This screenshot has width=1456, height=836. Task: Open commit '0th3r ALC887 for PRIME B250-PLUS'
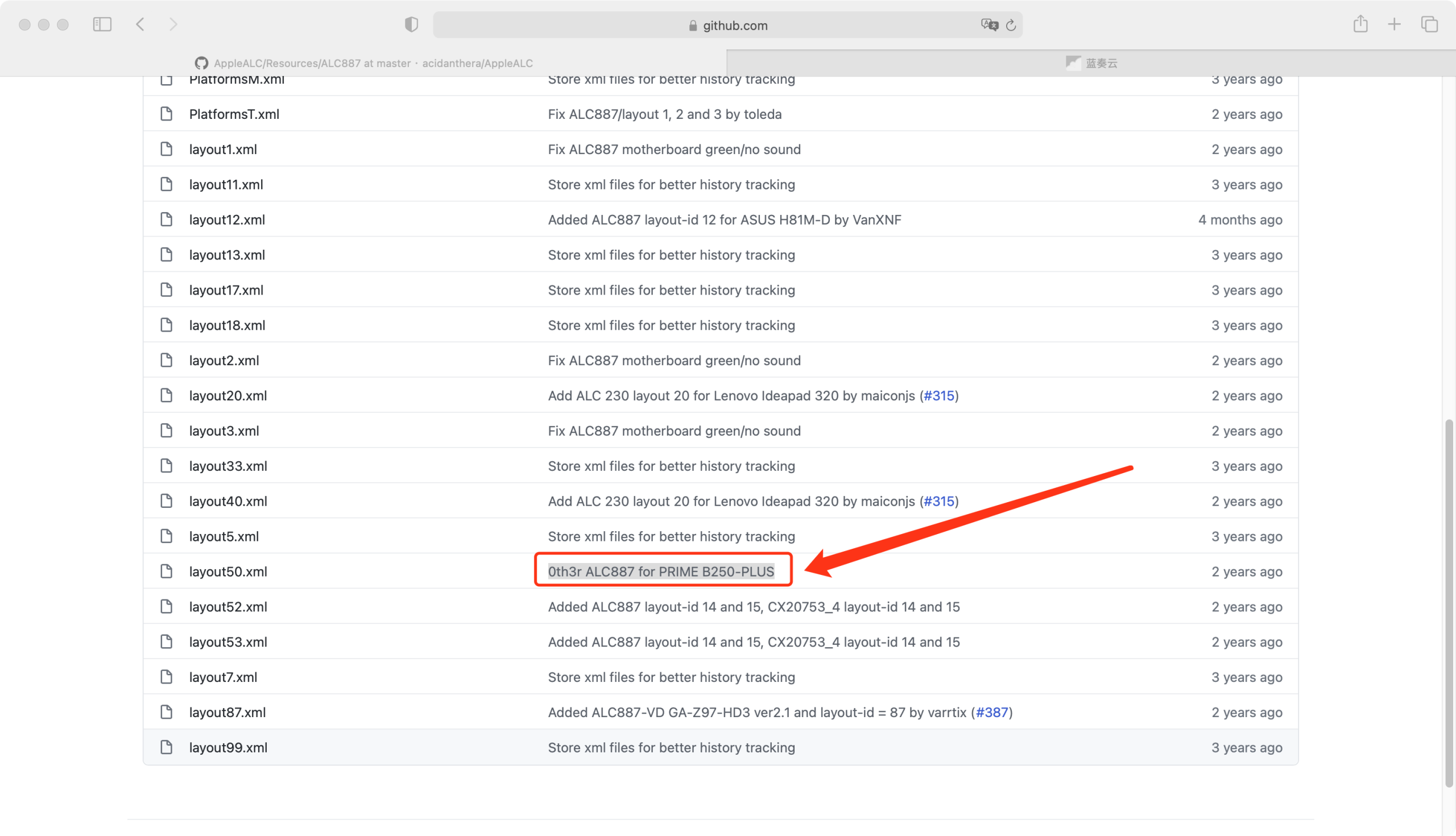point(661,572)
